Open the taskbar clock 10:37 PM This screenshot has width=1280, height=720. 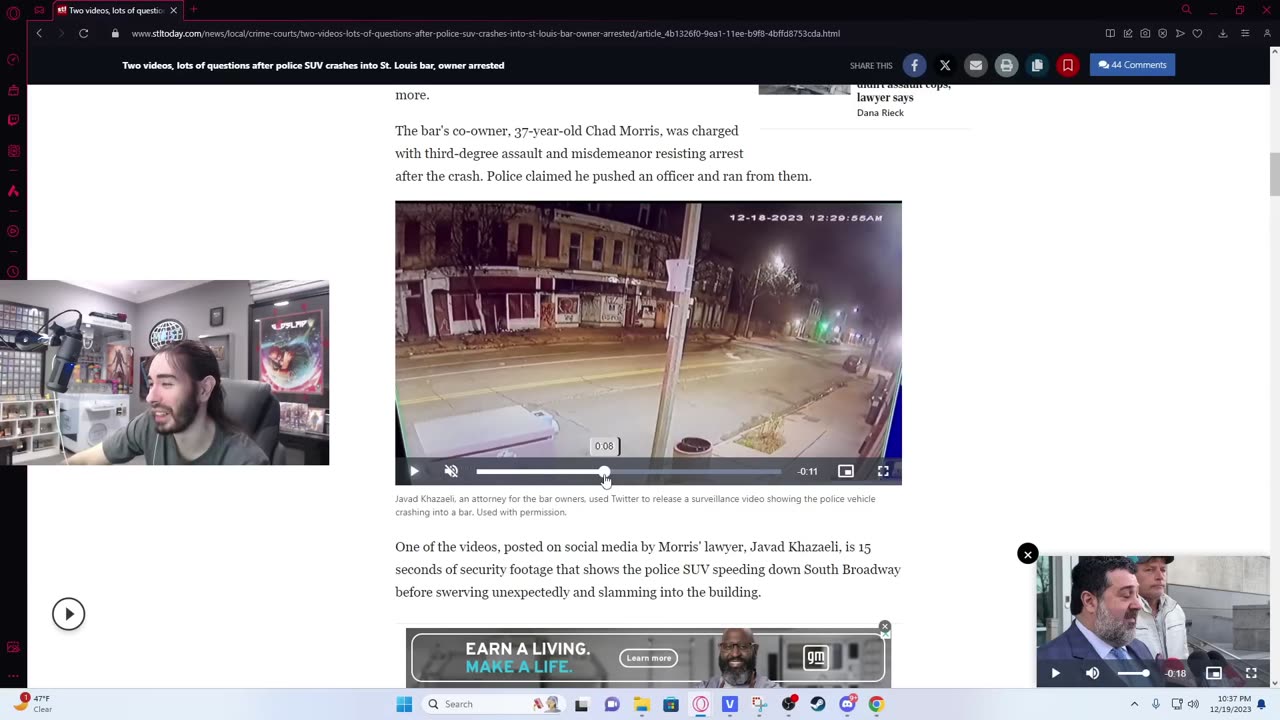pos(1231,704)
